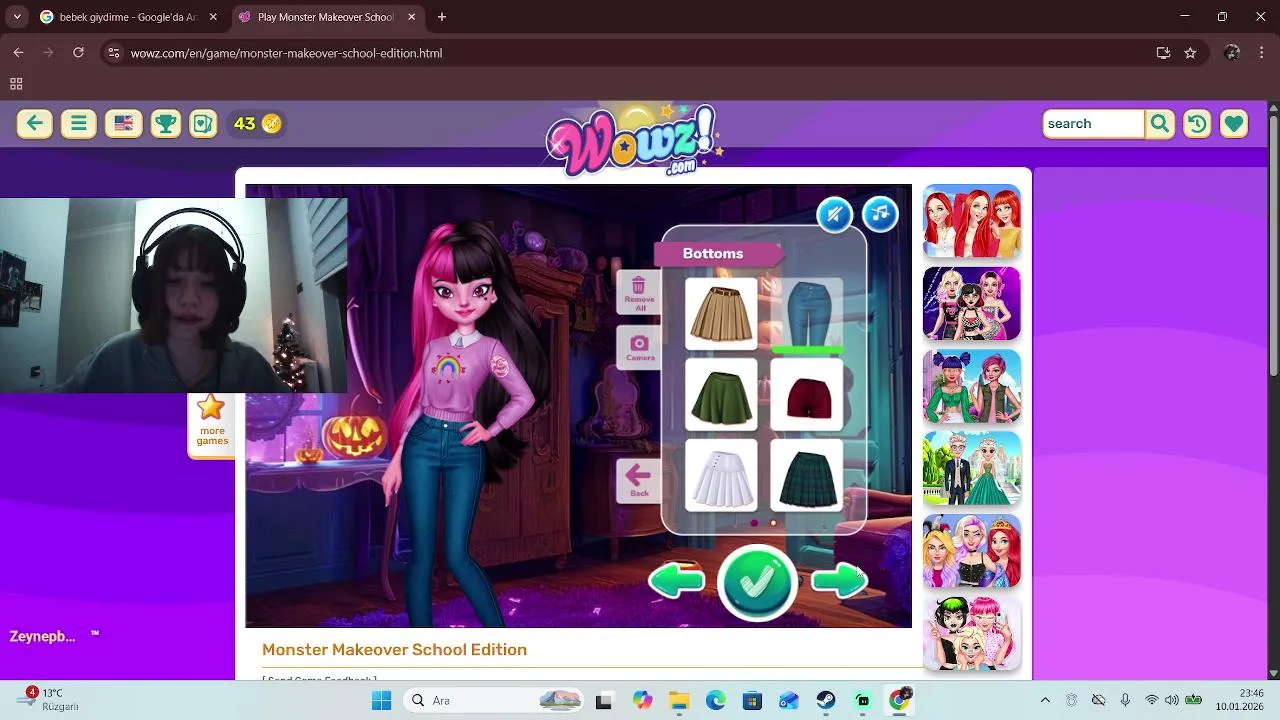Screen dimensions: 1280x720
Task: Close the bebek giydirme tab
Action: 213,17
